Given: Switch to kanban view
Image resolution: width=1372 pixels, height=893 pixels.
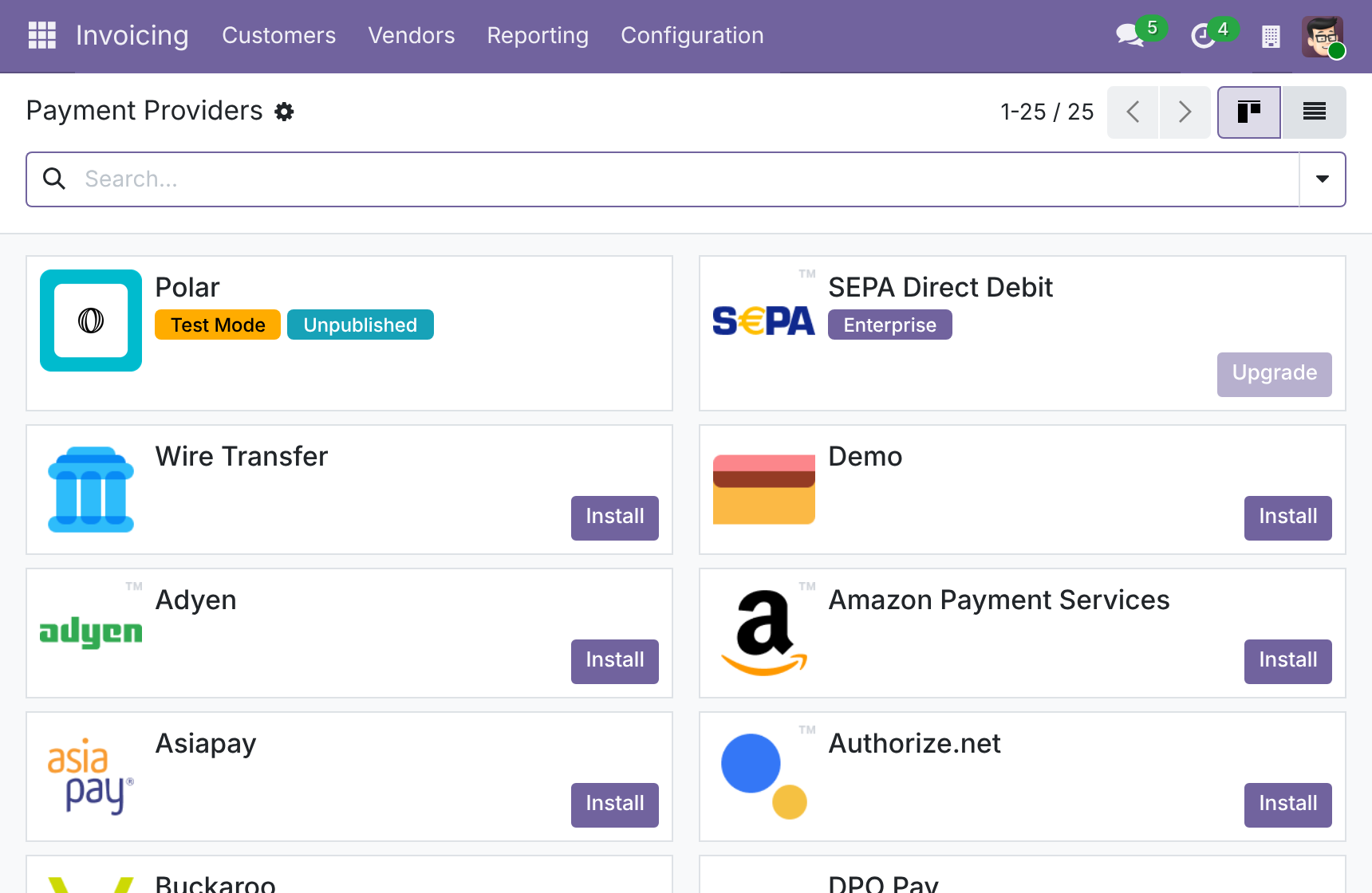Looking at the screenshot, I should (x=1249, y=112).
